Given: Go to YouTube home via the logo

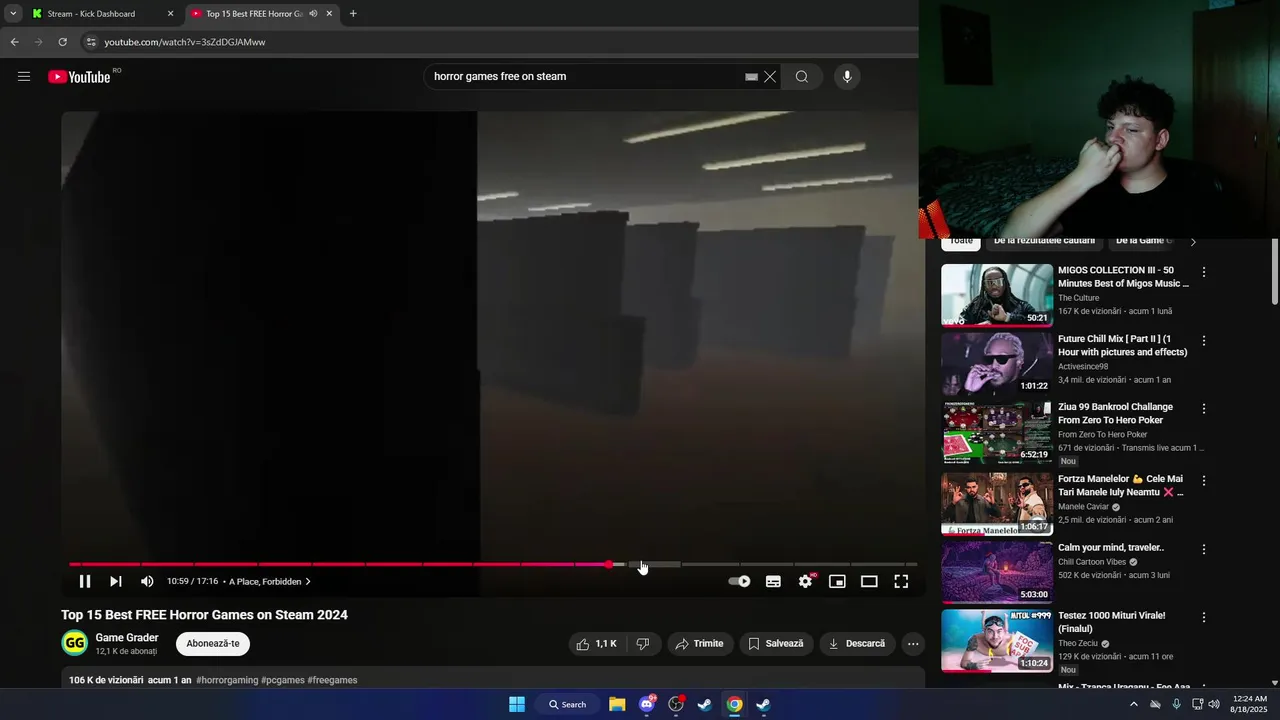Looking at the screenshot, I should coord(79,77).
